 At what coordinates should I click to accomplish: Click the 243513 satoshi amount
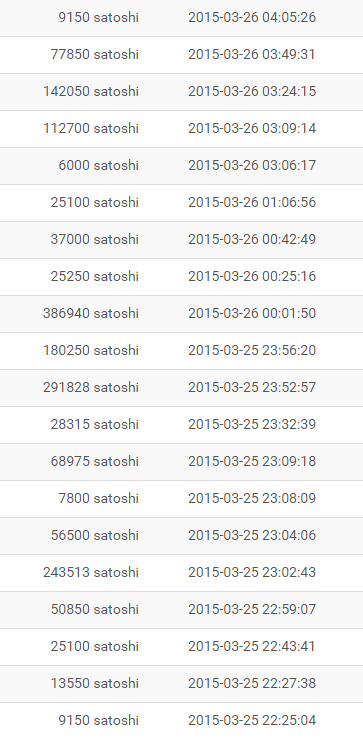pyautogui.click(x=91, y=573)
